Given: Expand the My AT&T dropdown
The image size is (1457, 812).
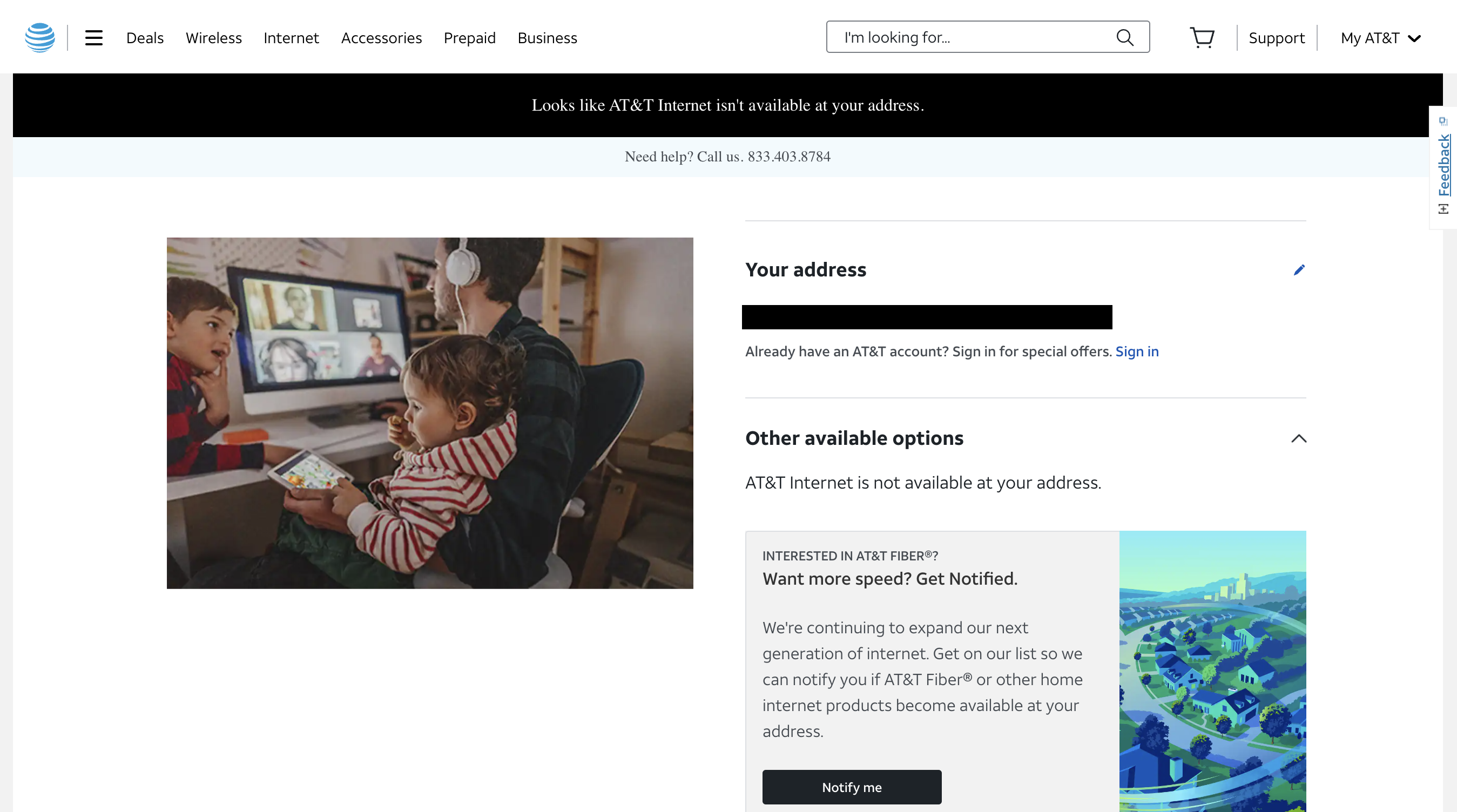Looking at the screenshot, I should click(x=1381, y=38).
